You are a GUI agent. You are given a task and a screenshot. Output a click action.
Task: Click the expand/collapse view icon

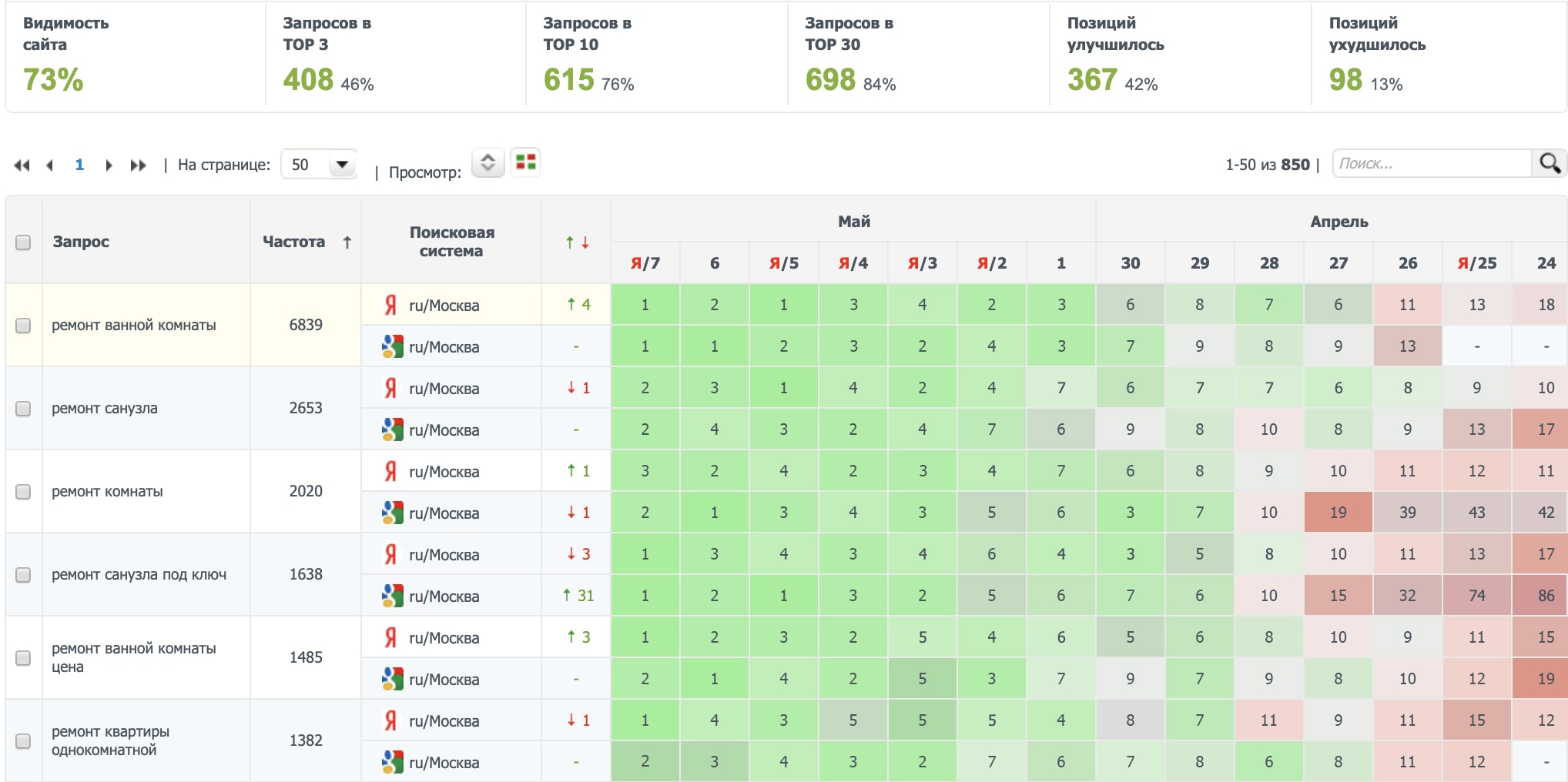pyautogui.click(x=487, y=162)
